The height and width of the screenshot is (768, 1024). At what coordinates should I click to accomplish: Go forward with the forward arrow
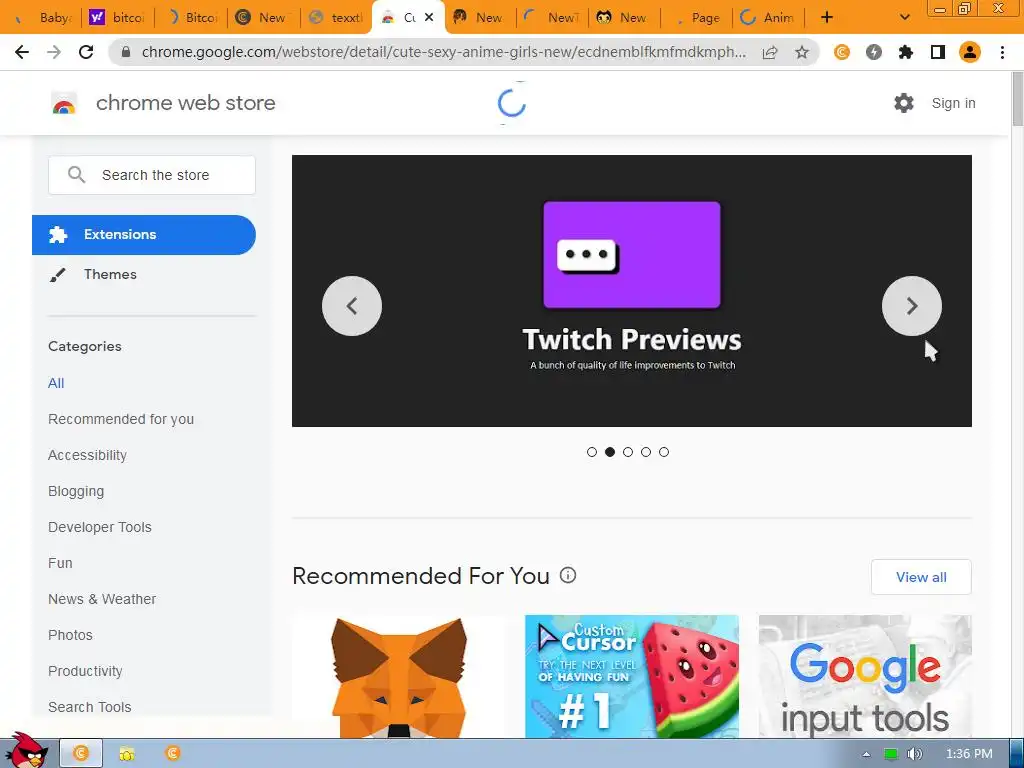54,52
